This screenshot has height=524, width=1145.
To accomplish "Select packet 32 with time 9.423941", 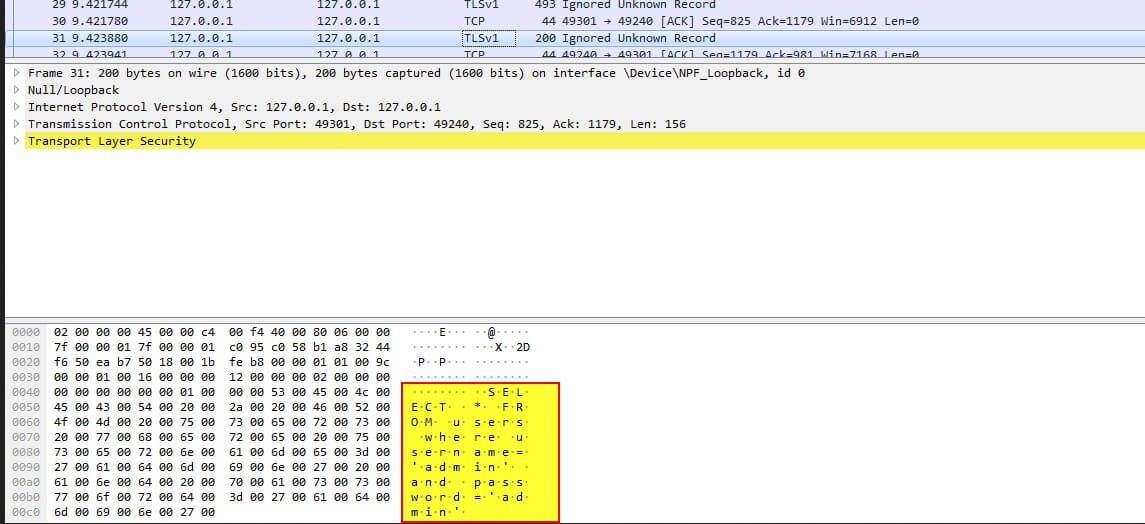I will pyautogui.click(x=575, y=53).
